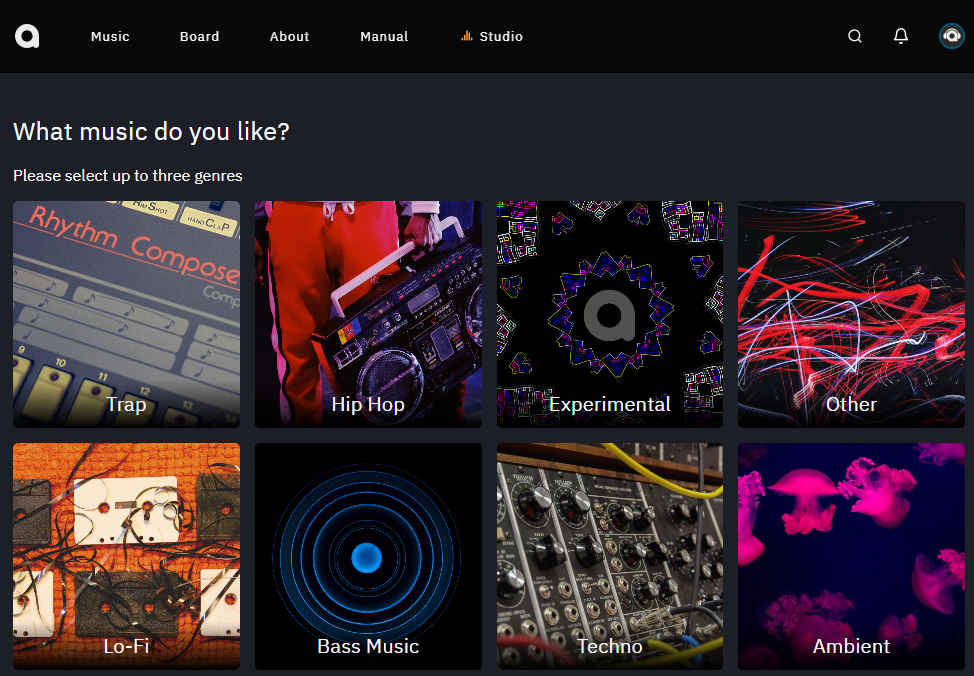
Task: Select the Techno synthesizer tile
Action: [x=609, y=556]
